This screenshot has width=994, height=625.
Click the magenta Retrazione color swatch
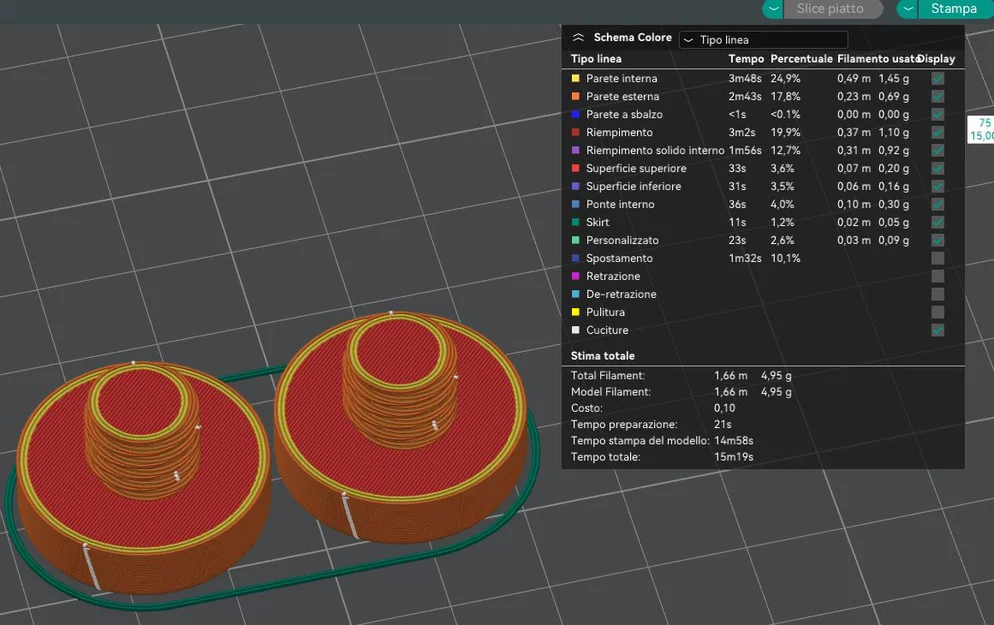[x=576, y=276]
